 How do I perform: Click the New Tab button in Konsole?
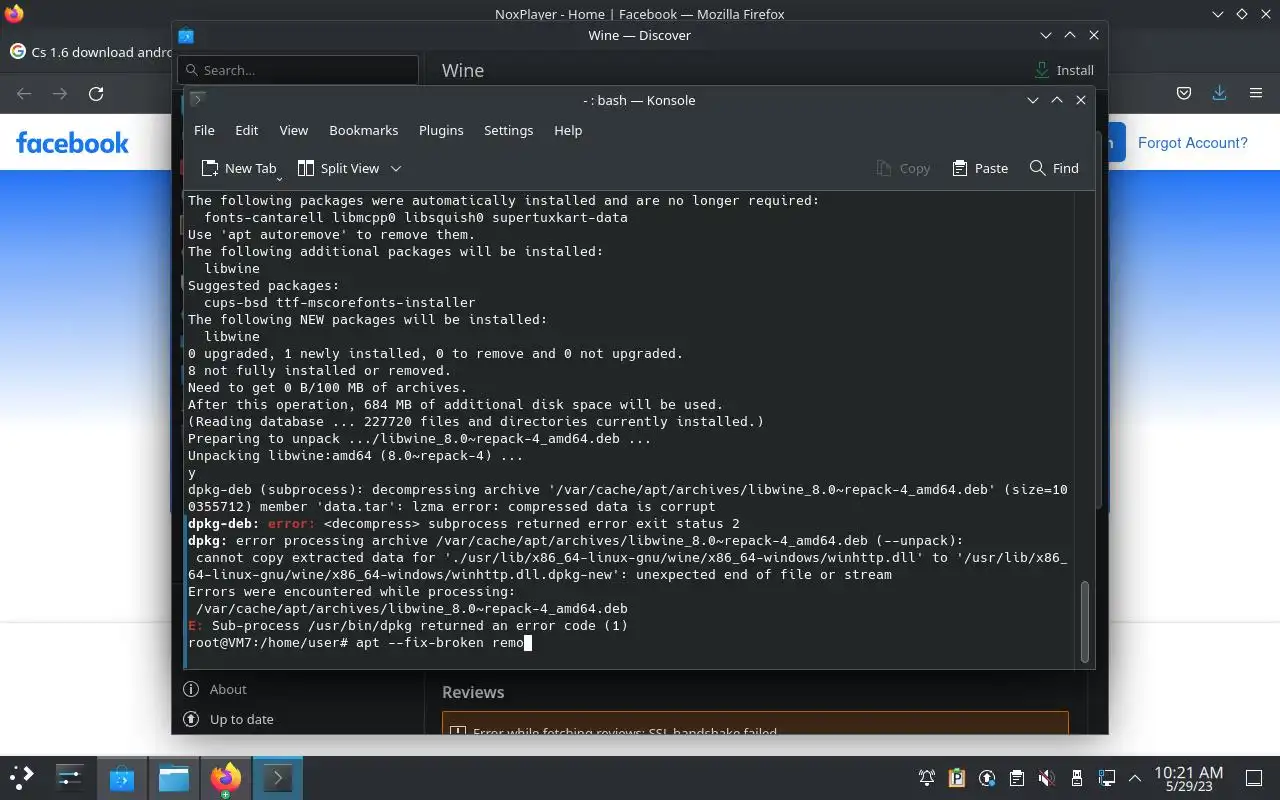[x=238, y=168]
